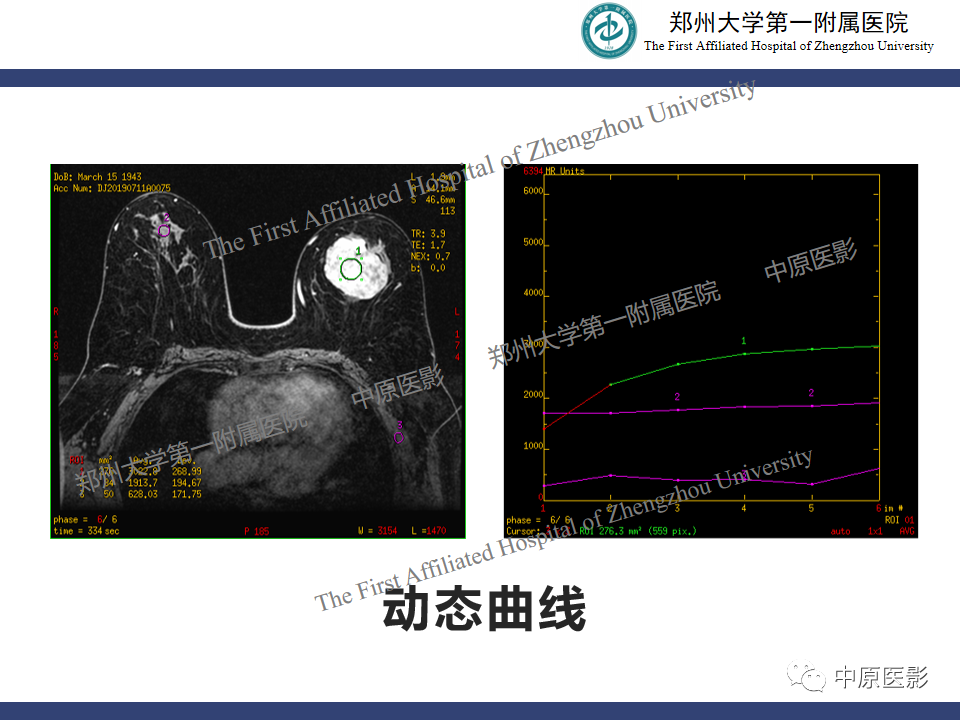
Task: Click the 'Acc Num: DJ20190711A0075' text
Action: coord(112,188)
